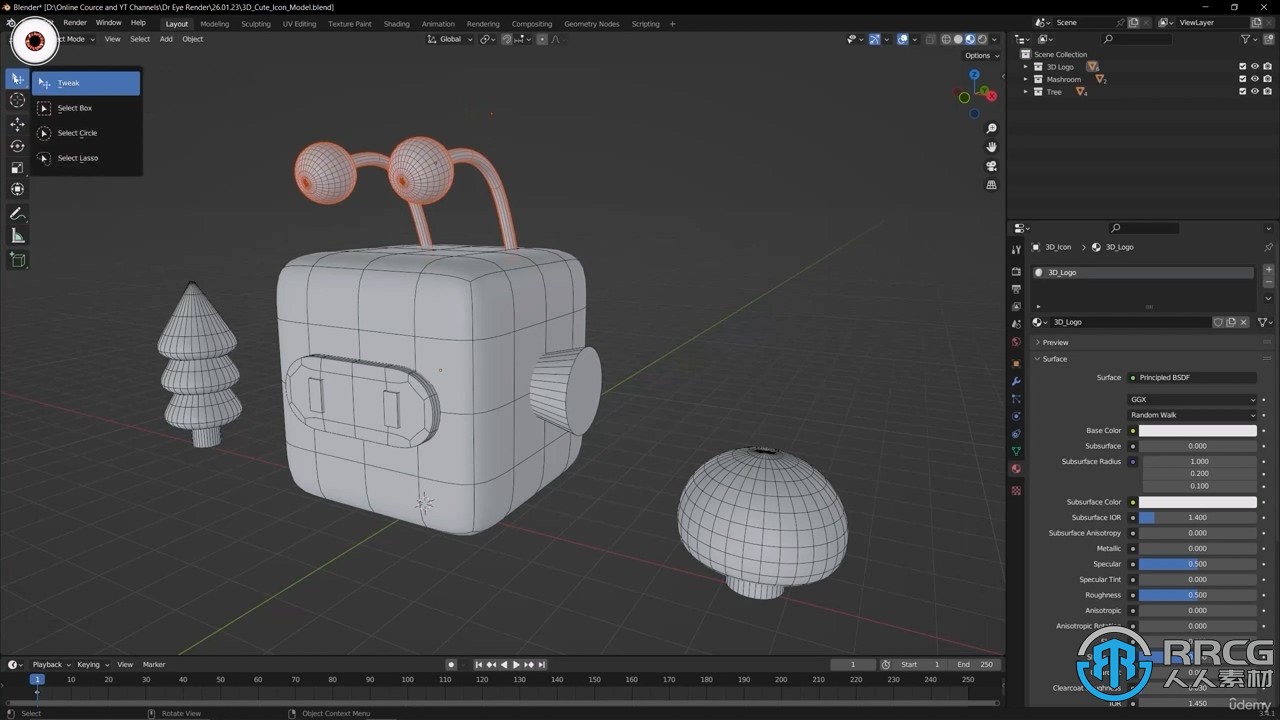Switch orthographic/perspective with grid icon

pyautogui.click(x=991, y=185)
